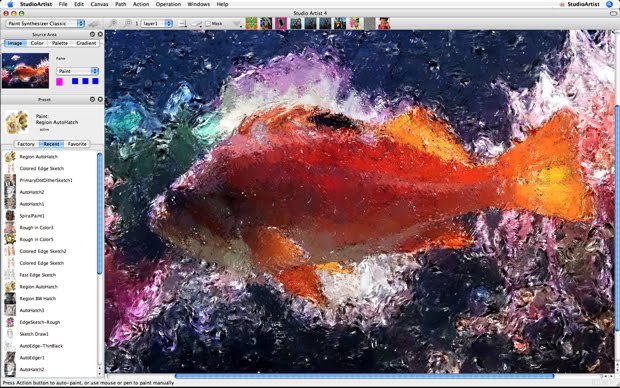Click the pink thumbnail in the toolbar strip
Screen dimensions: 620x388
click(x=281, y=23)
